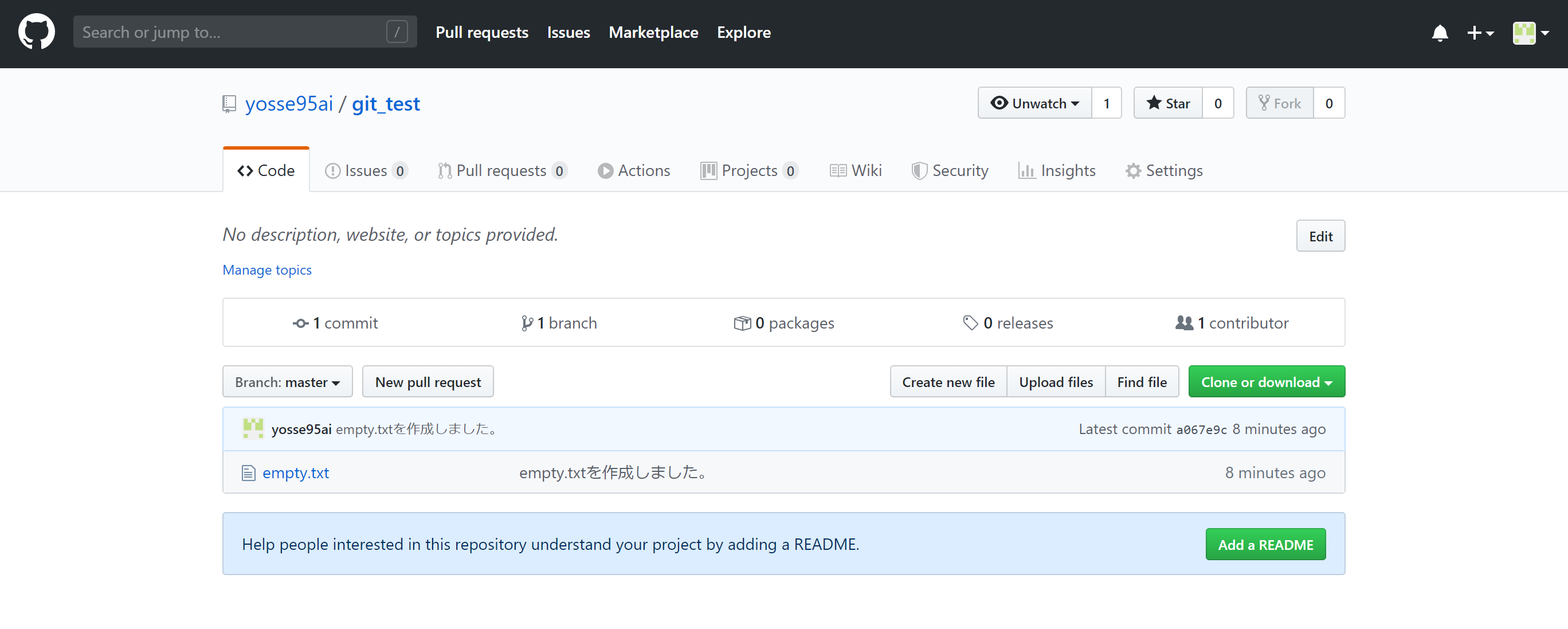Click the empty.txt file icon
The height and width of the screenshot is (629, 1568).
point(248,472)
